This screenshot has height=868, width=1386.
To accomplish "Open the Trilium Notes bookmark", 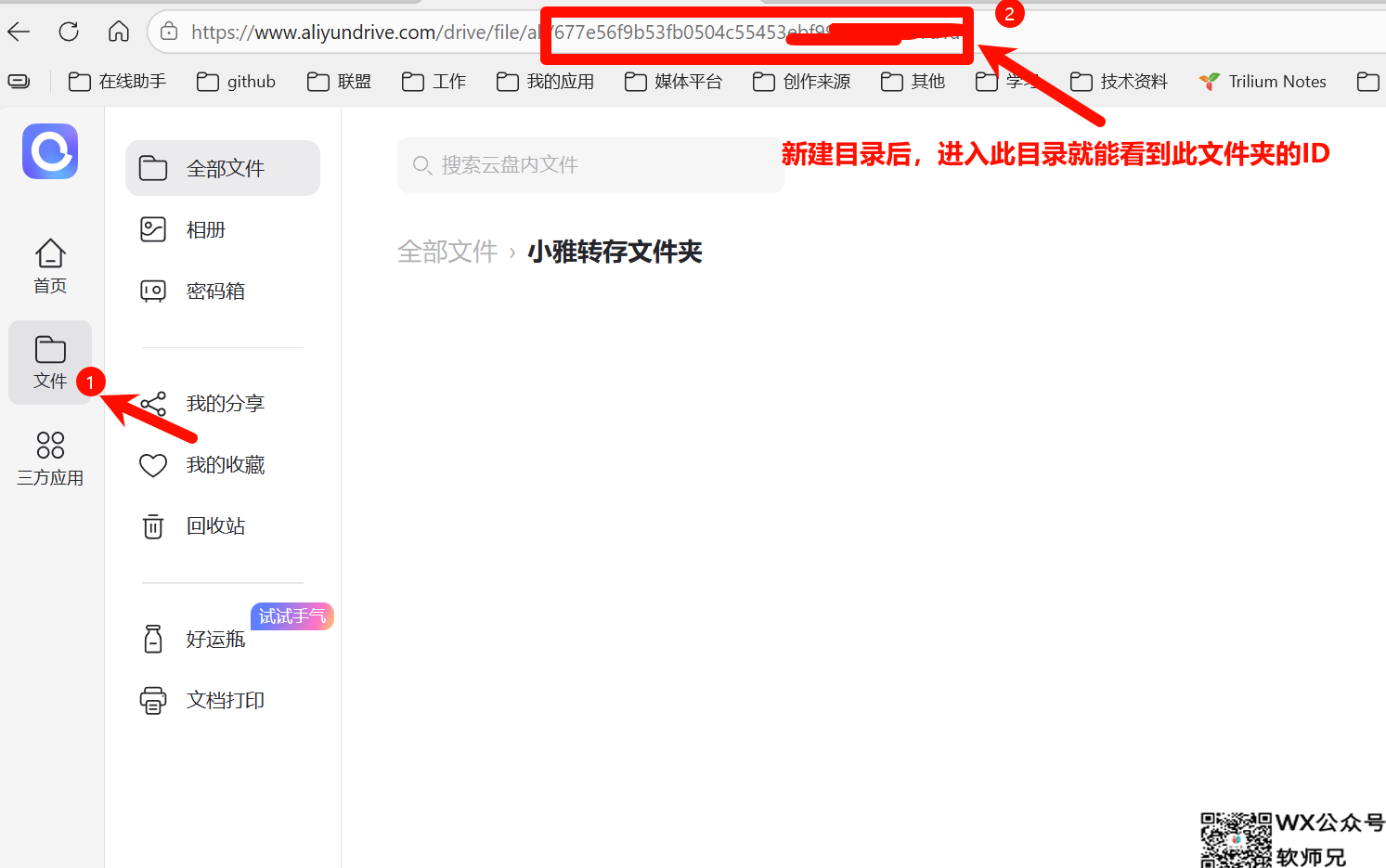I will [1263, 82].
